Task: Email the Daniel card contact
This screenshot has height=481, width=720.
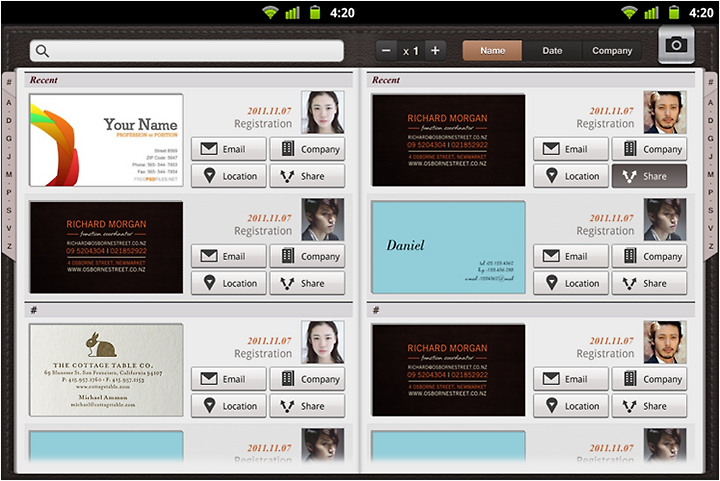Action: coord(571,256)
